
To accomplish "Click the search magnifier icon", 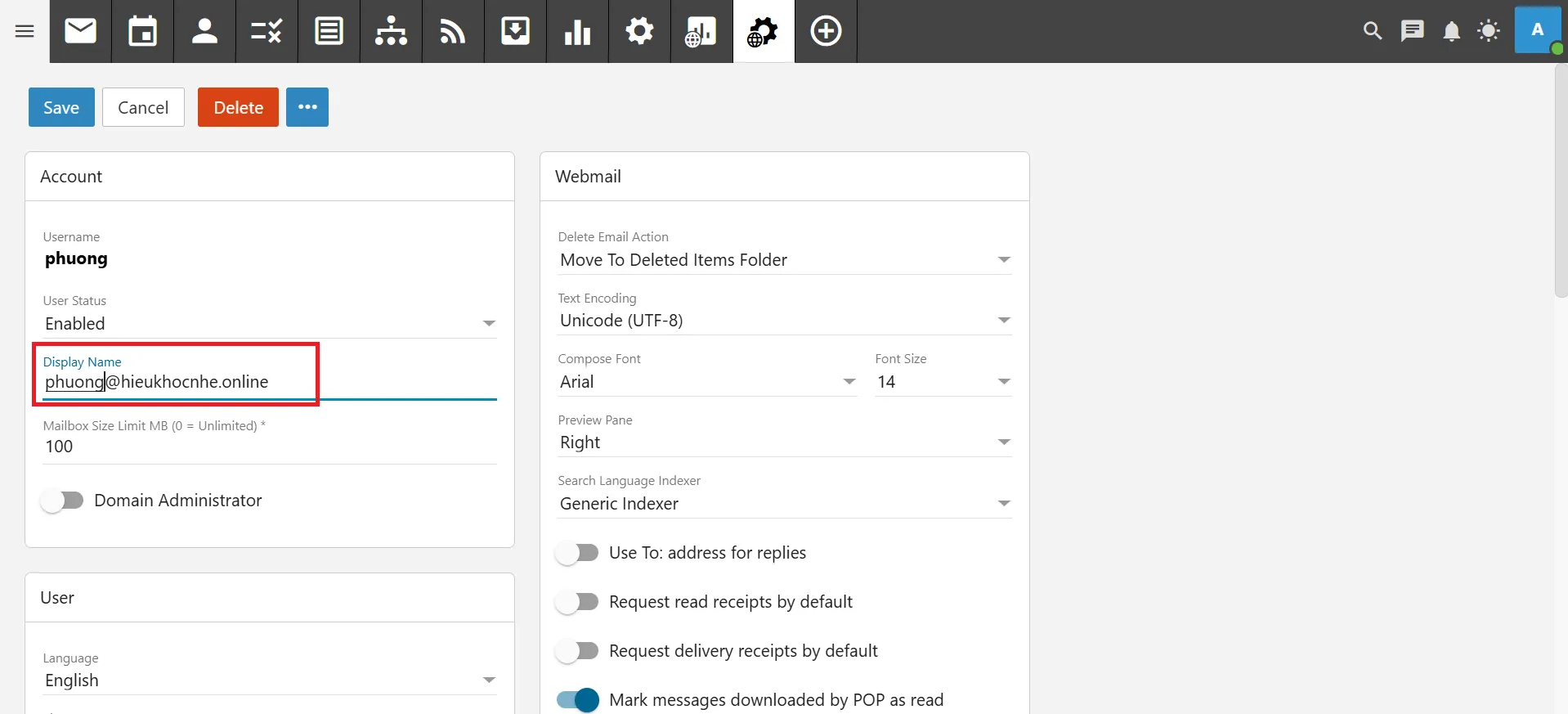I will point(1373,31).
